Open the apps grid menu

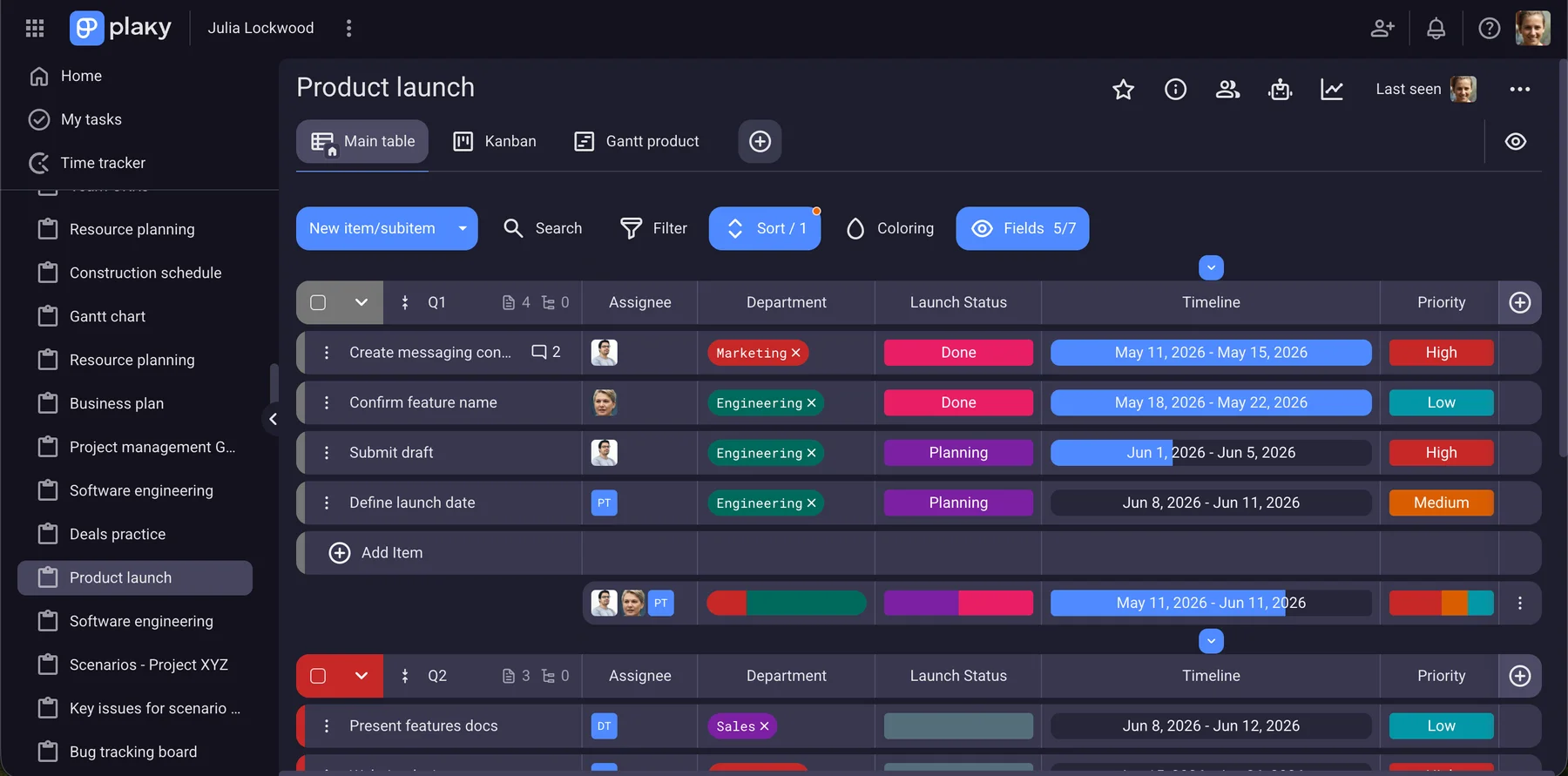(x=35, y=28)
